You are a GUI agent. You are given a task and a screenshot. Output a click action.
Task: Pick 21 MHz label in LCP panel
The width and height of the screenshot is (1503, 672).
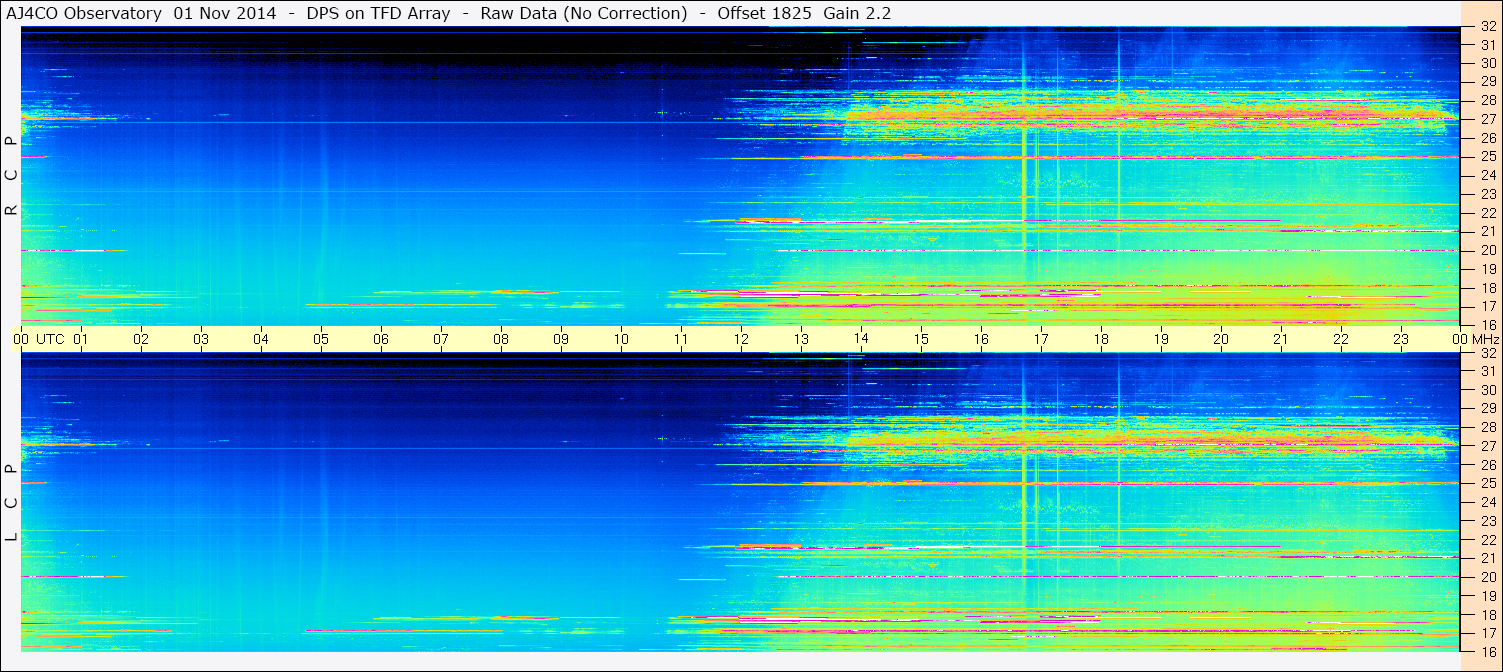(1487, 558)
